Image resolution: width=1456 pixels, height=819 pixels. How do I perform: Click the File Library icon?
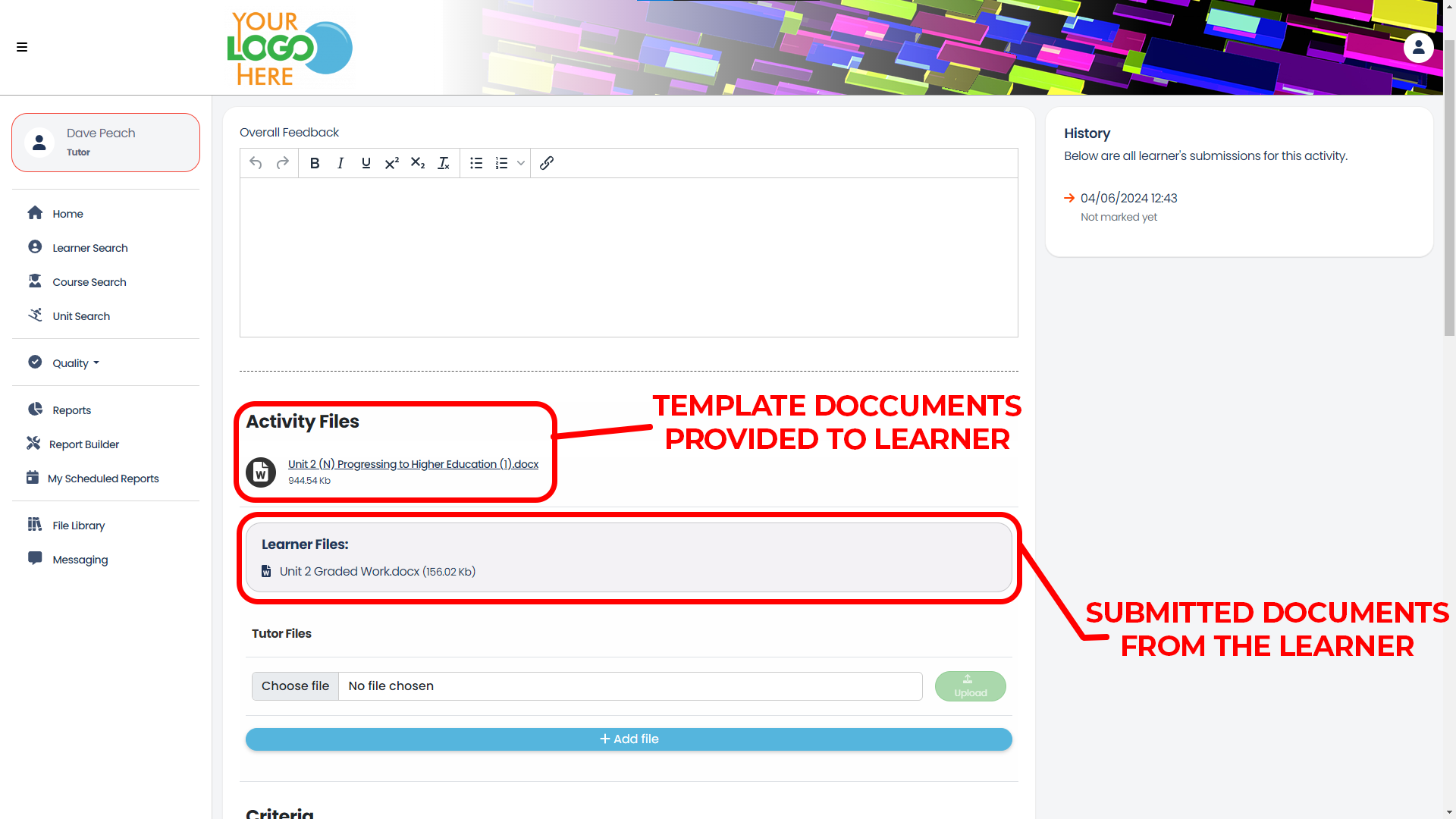click(x=35, y=525)
